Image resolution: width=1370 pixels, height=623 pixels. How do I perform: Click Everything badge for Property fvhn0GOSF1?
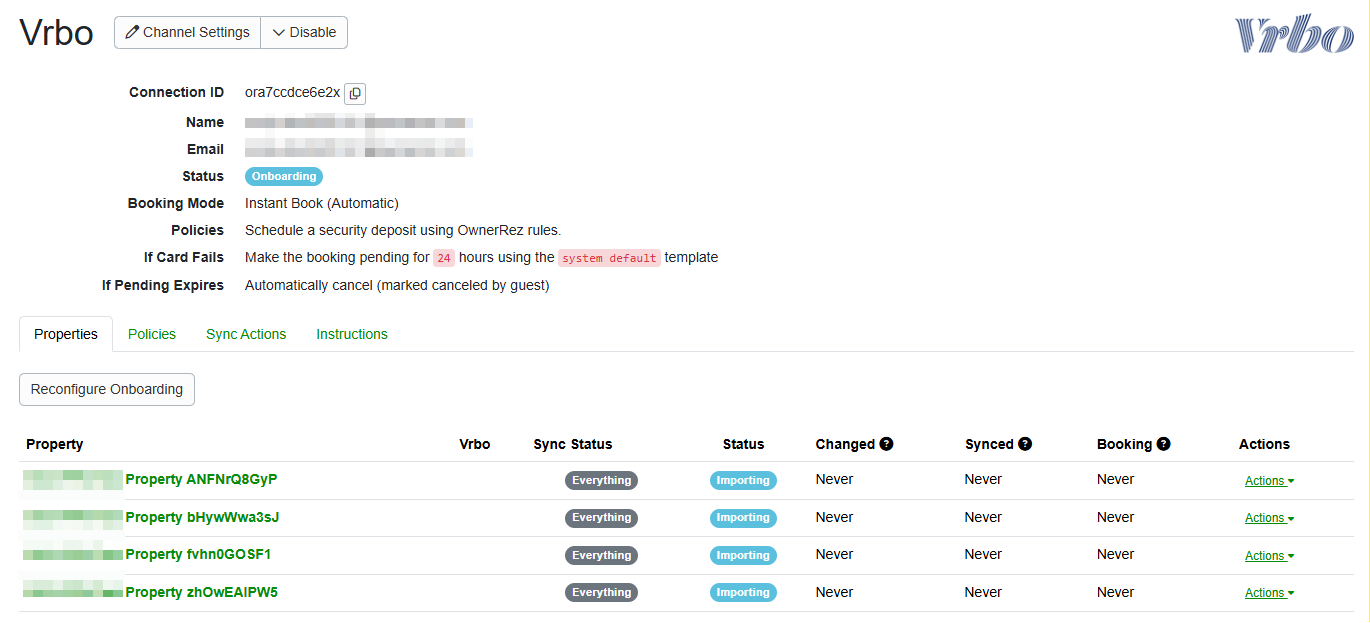click(x=601, y=555)
